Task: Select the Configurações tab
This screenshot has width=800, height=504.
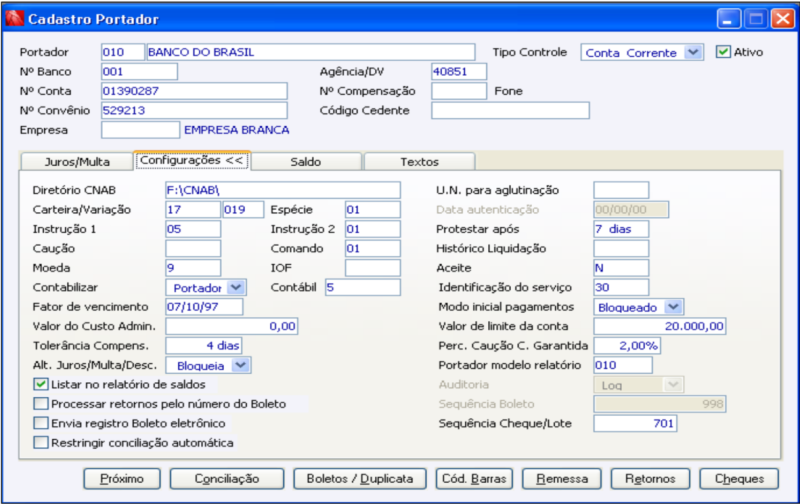Action: 191,160
